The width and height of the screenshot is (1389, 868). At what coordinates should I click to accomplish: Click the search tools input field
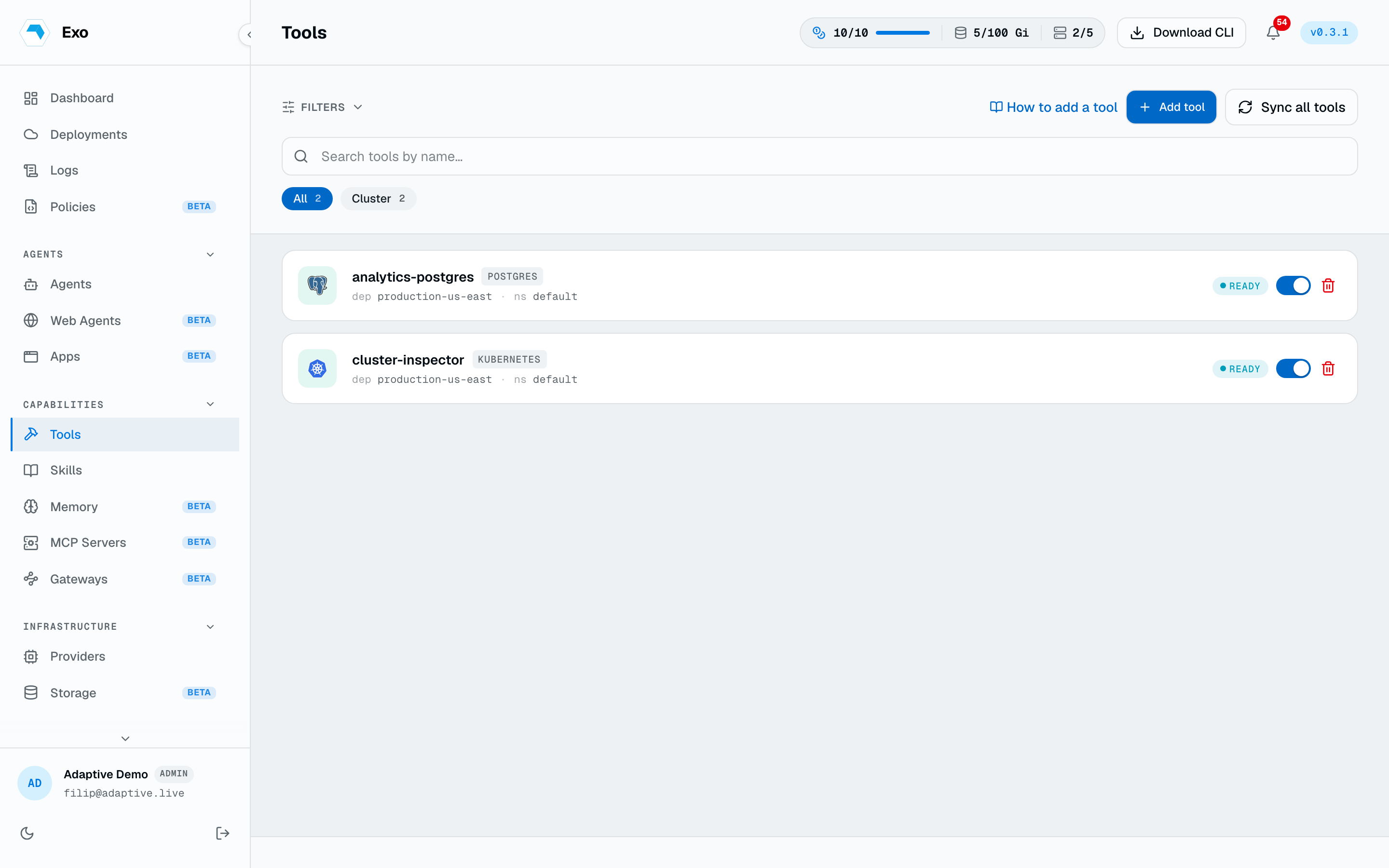(x=819, y=156)
